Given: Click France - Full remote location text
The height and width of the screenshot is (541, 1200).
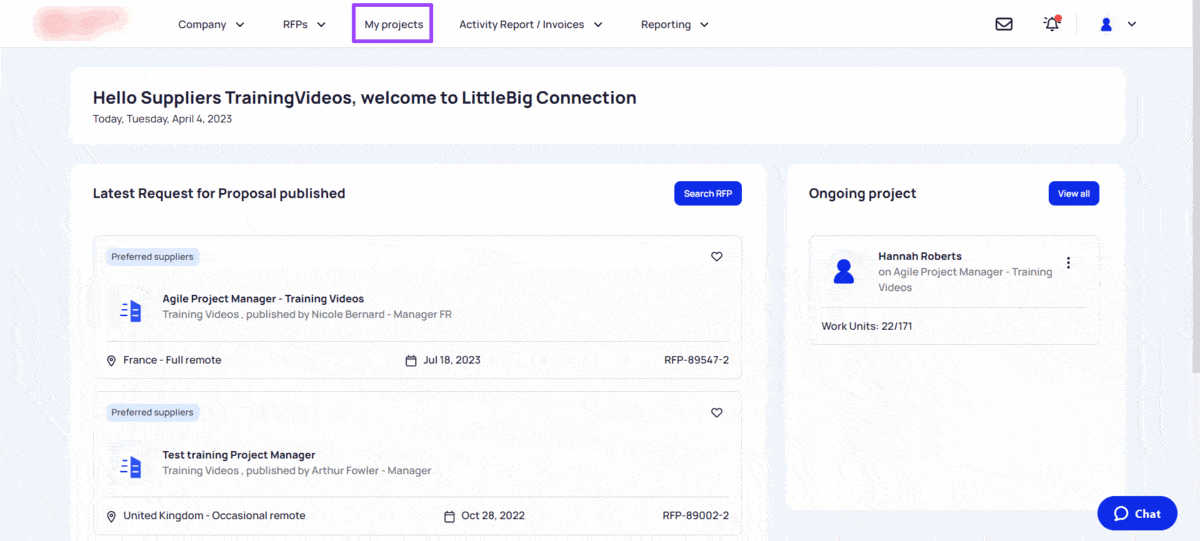Looking at the screenshot, I should coord(172,360).
